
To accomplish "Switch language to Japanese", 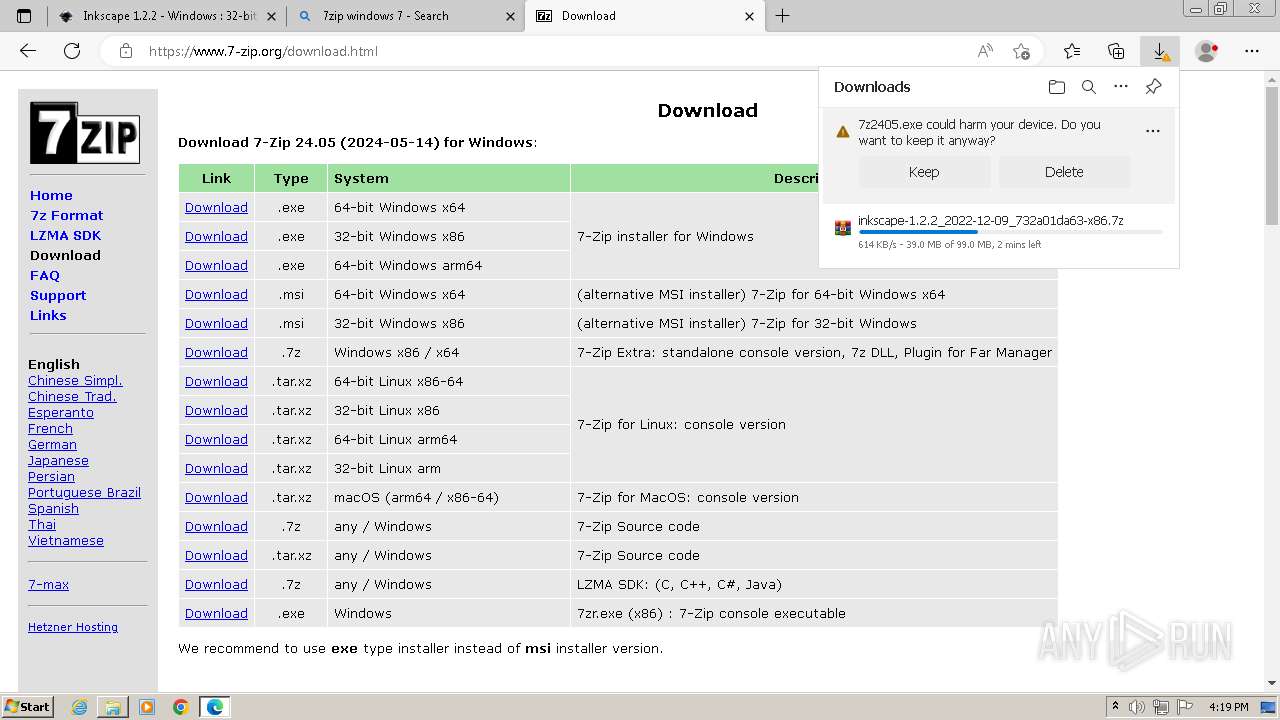I will pos(58,460).
